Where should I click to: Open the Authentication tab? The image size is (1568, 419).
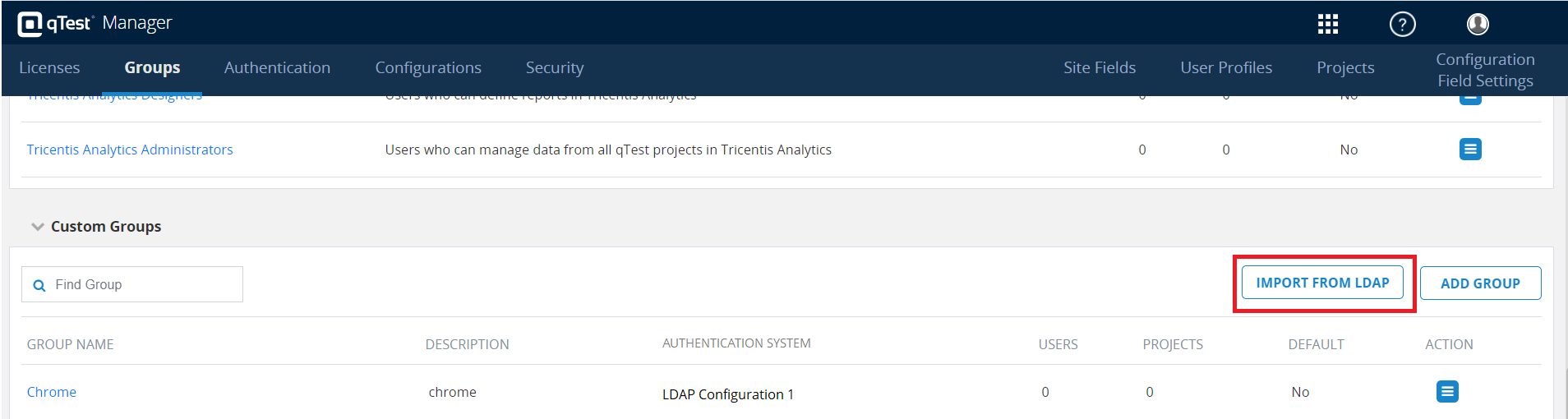(x=277, y=68)
